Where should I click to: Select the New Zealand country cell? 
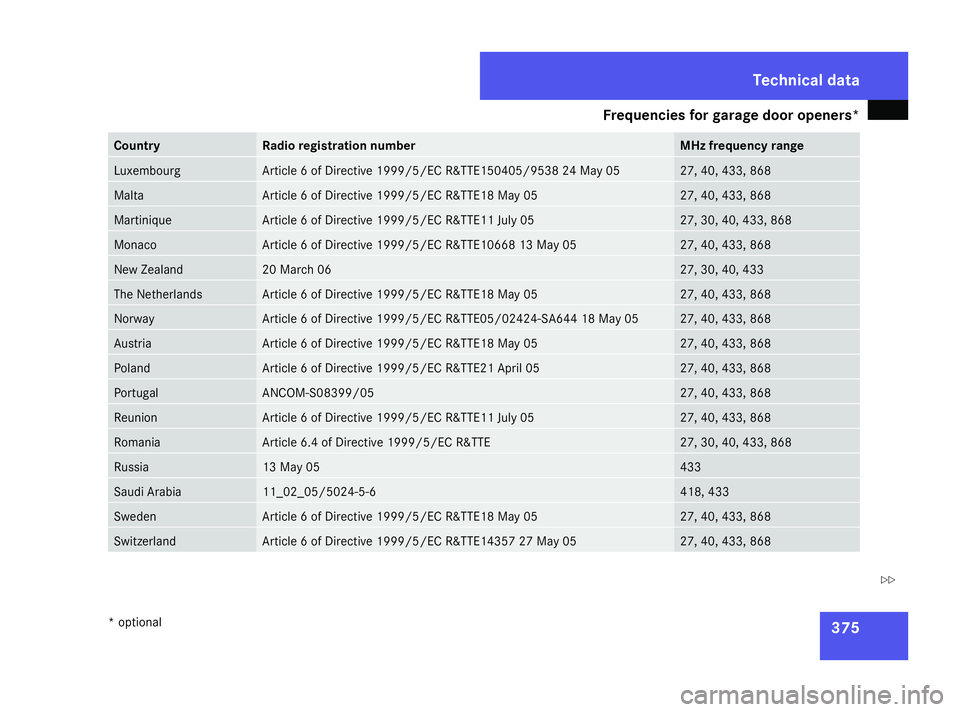click(x=182, y=269)
